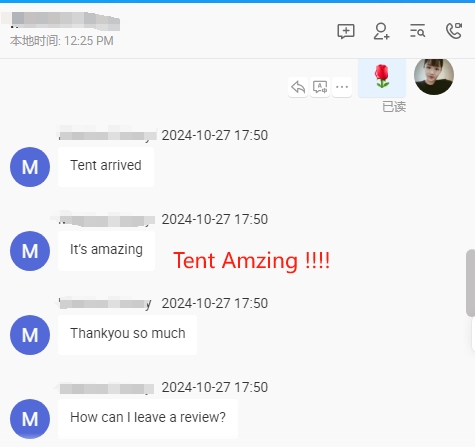
Task: Select the "How can I leave a review?" message
Action: (x=148, y=419)
